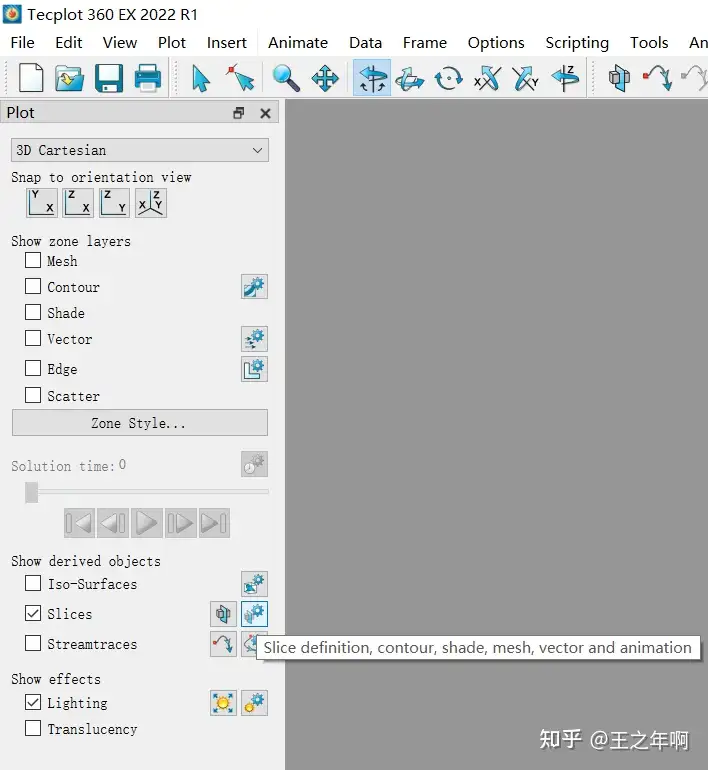Snap to default 3D XYZ orientation view
Screen dimensions: 708x770
pyautogui.click(x=151, y=202)
